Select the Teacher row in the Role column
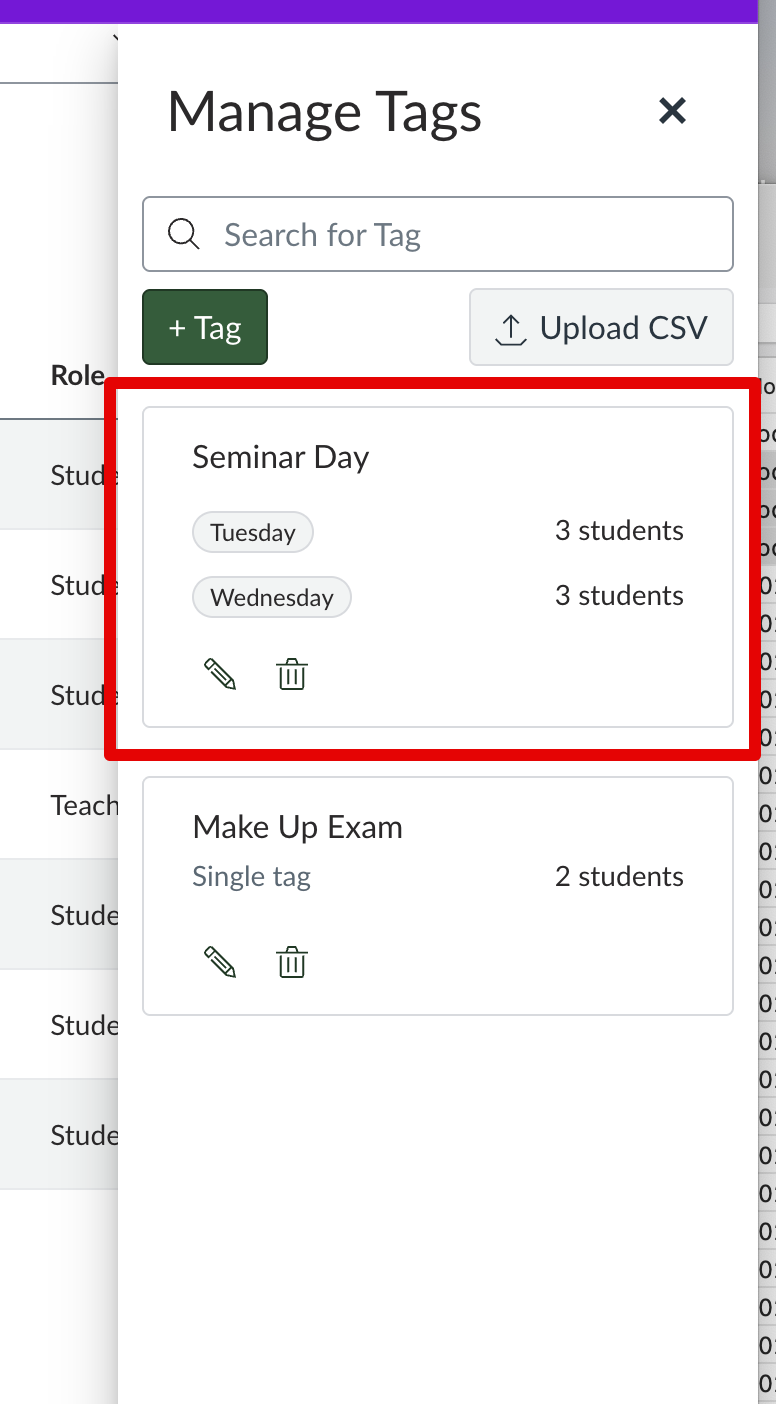Screen dimensions: 776x1404 pos(84,804)
